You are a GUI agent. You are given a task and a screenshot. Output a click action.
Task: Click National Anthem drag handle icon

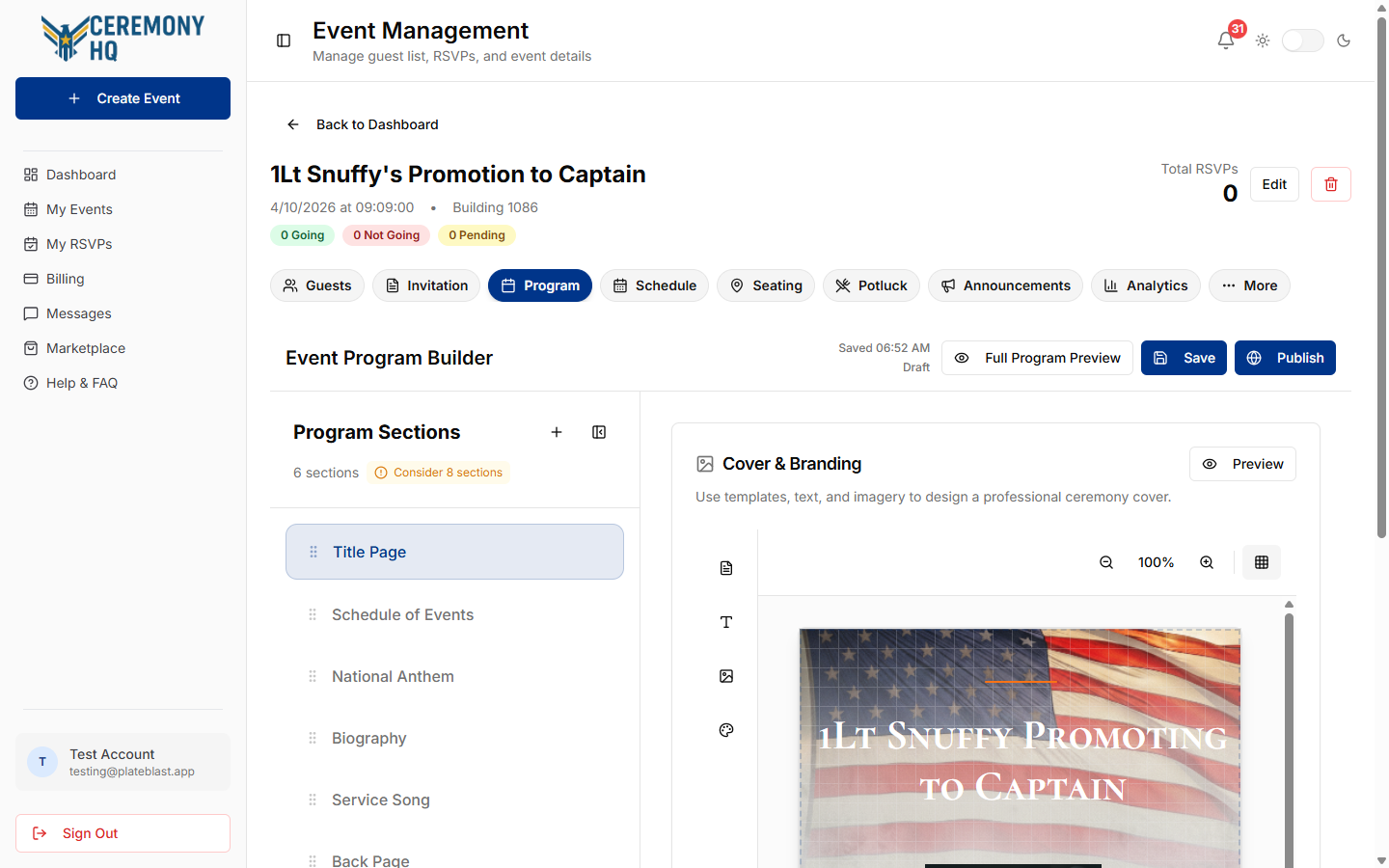313,676
